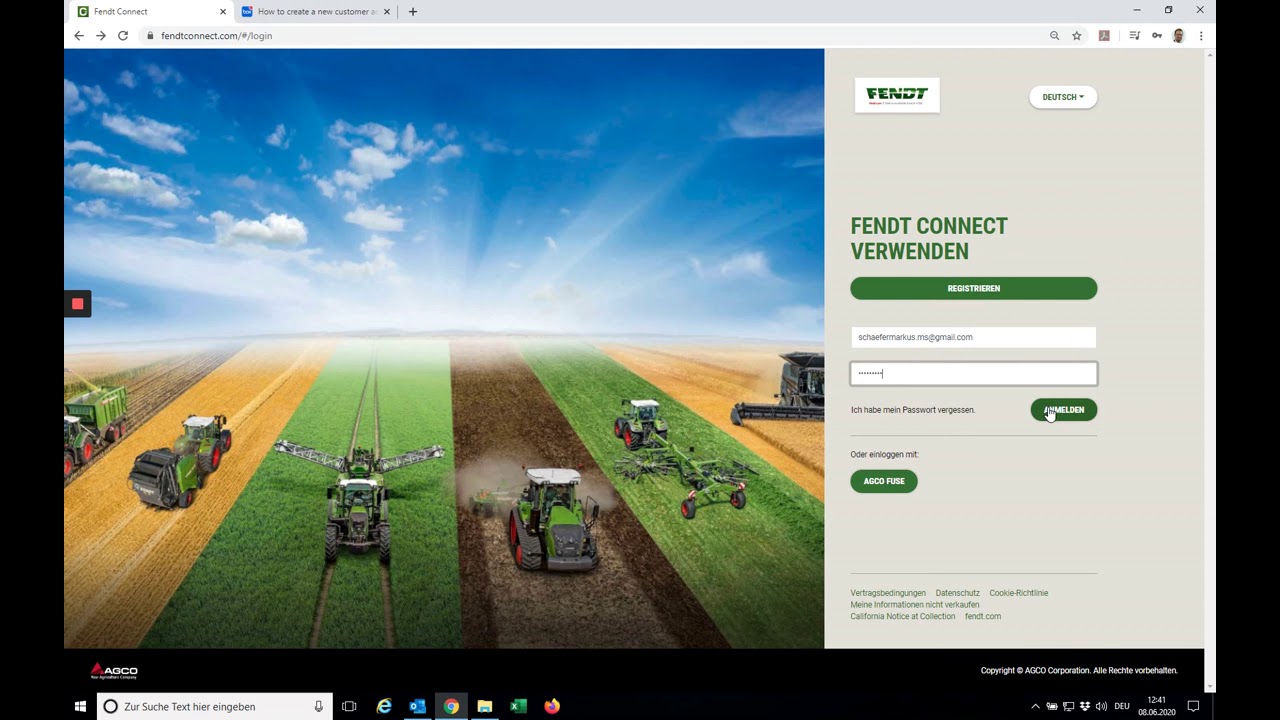Viewport: 1280px width, 720px height.
Task: Open the Datenschutz link
Action: (958, 593)
